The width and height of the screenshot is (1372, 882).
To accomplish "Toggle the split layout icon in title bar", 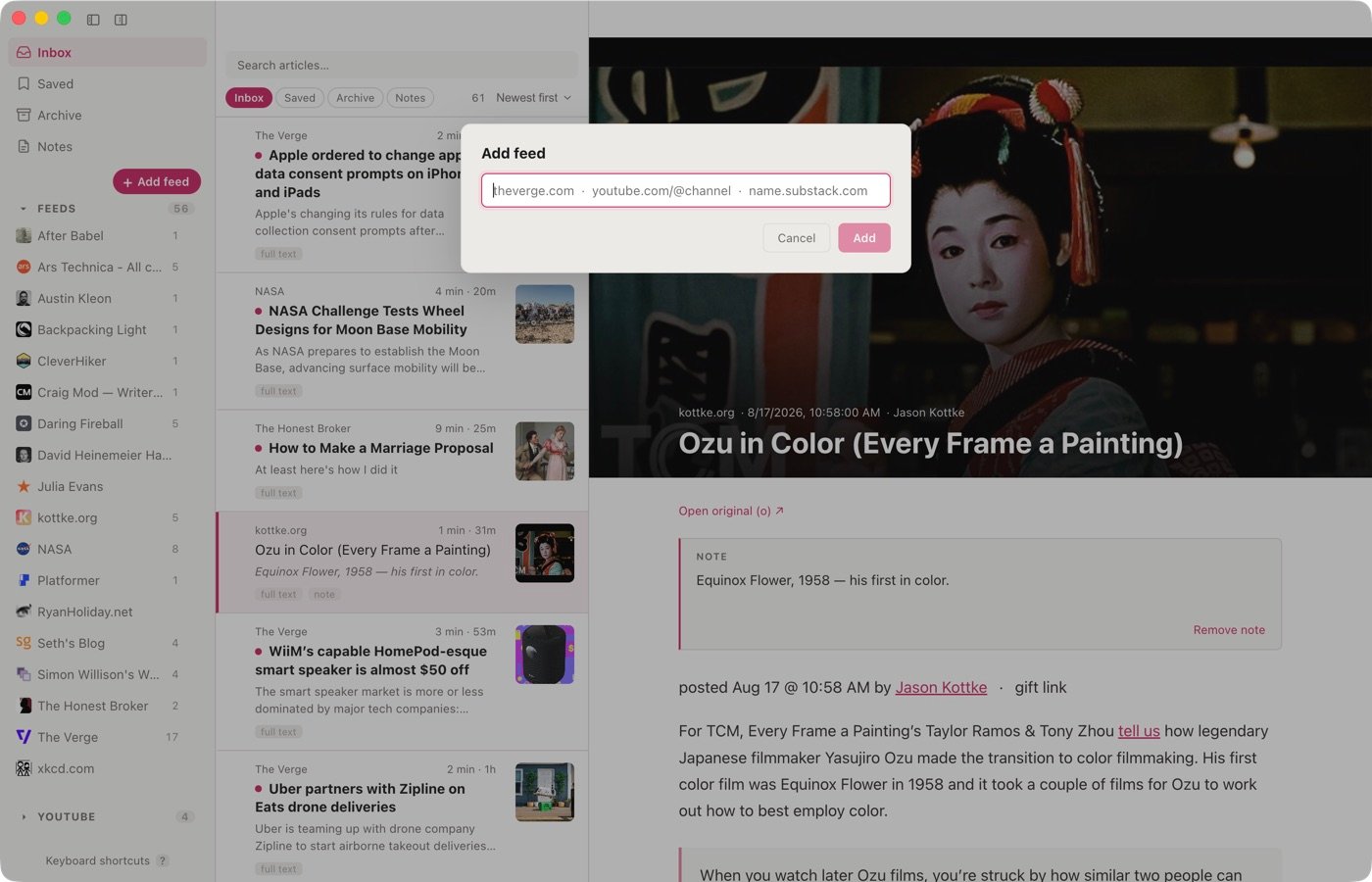I will point(121,20).
